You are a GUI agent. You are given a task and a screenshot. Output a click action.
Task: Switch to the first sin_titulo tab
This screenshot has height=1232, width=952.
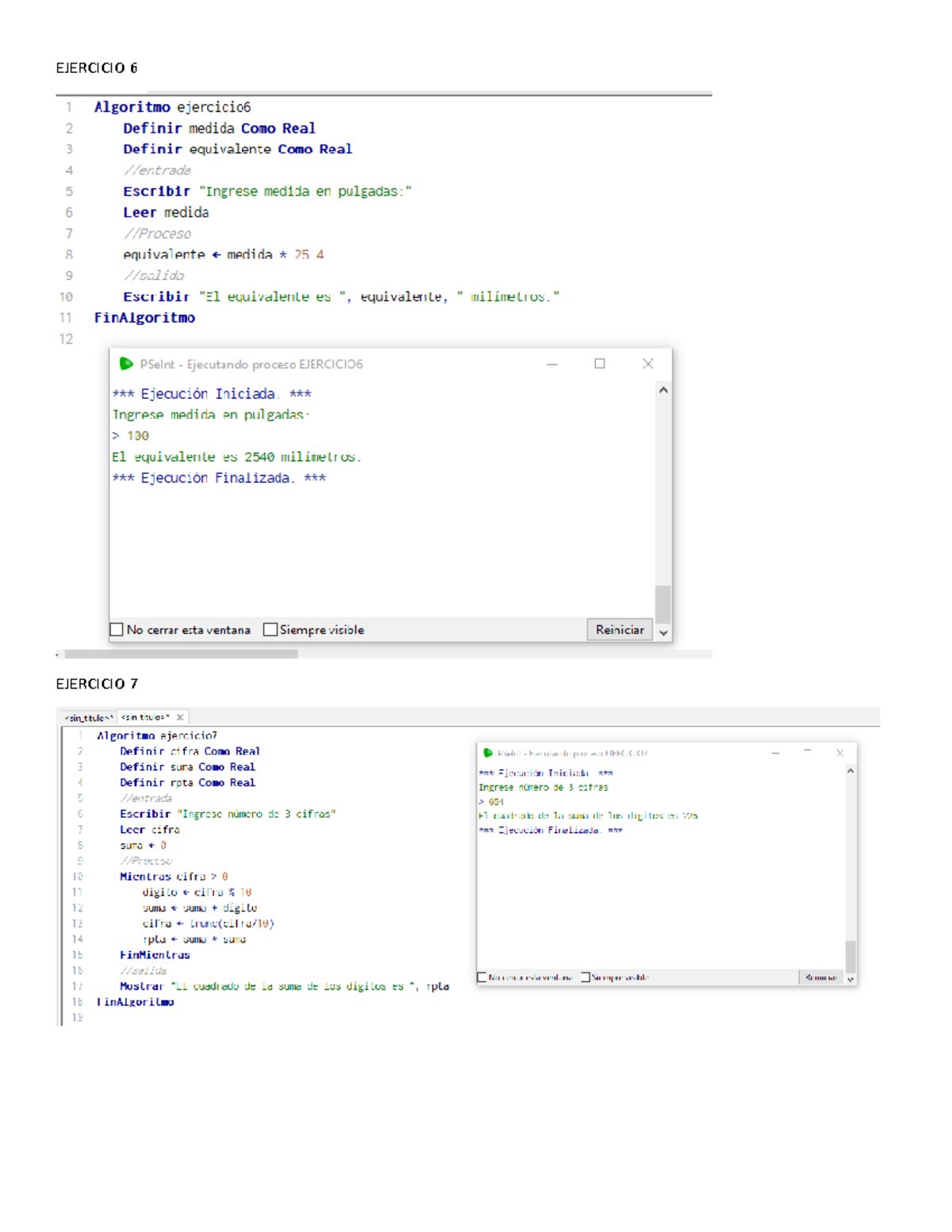(88, 717)
